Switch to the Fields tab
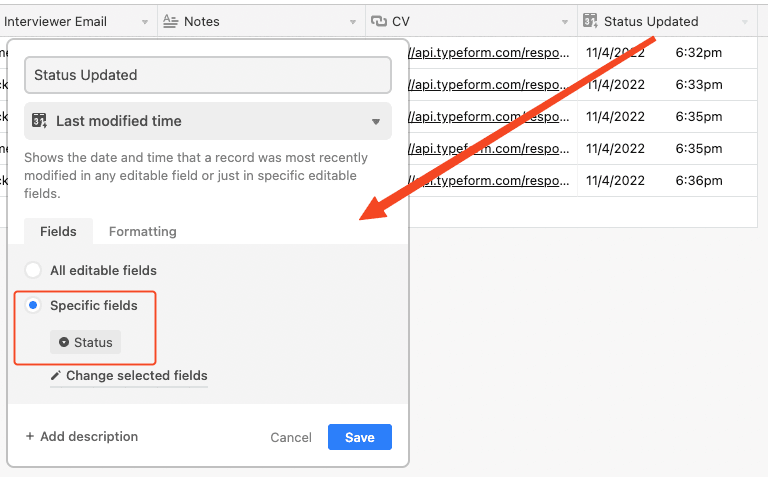 pyautogui.click(x=58, y=231)
